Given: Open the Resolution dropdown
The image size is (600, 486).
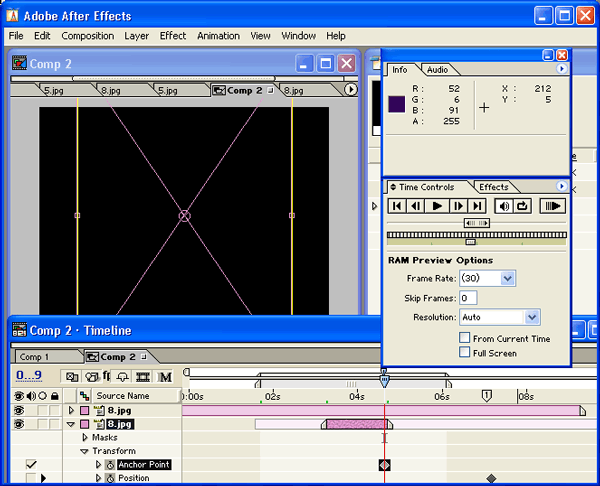Looking at the screenshot, I should 532,317.
